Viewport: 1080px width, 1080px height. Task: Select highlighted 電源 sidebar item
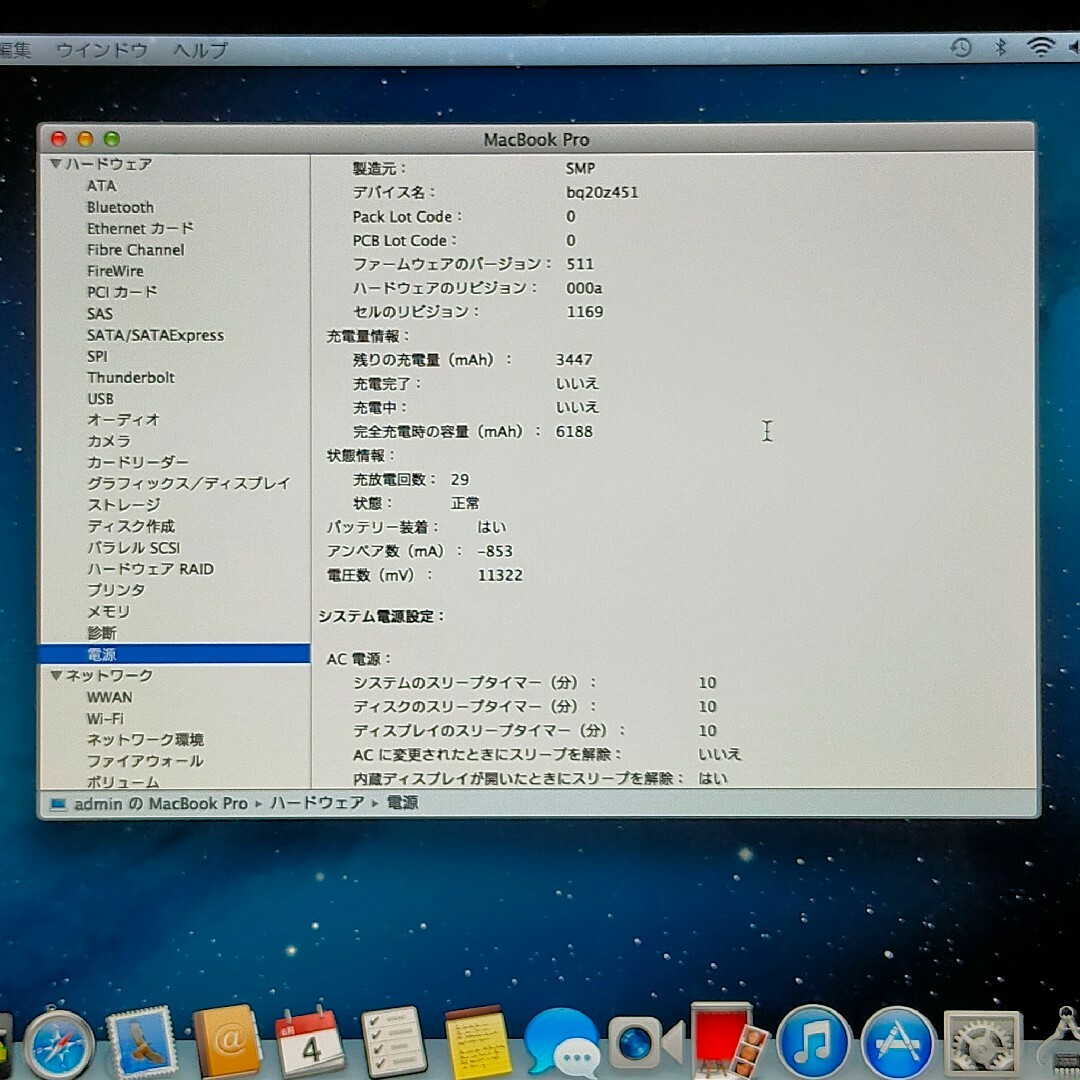pos(175,654)
